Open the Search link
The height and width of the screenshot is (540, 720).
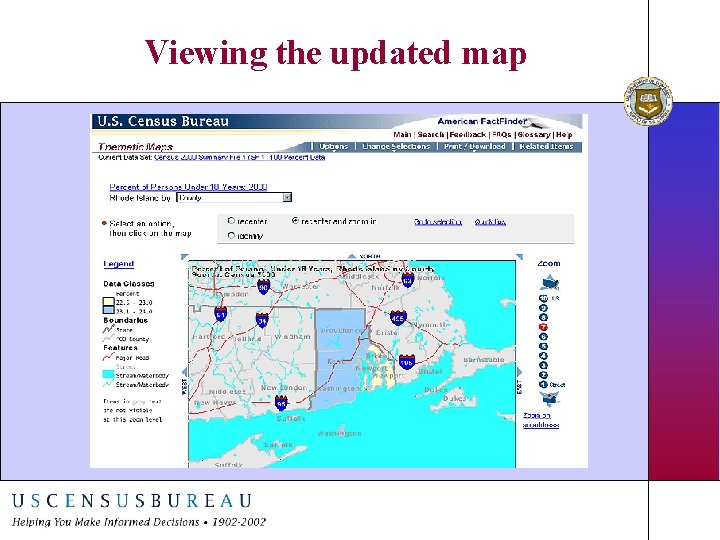pyautogui.click(x=431, y=135)
